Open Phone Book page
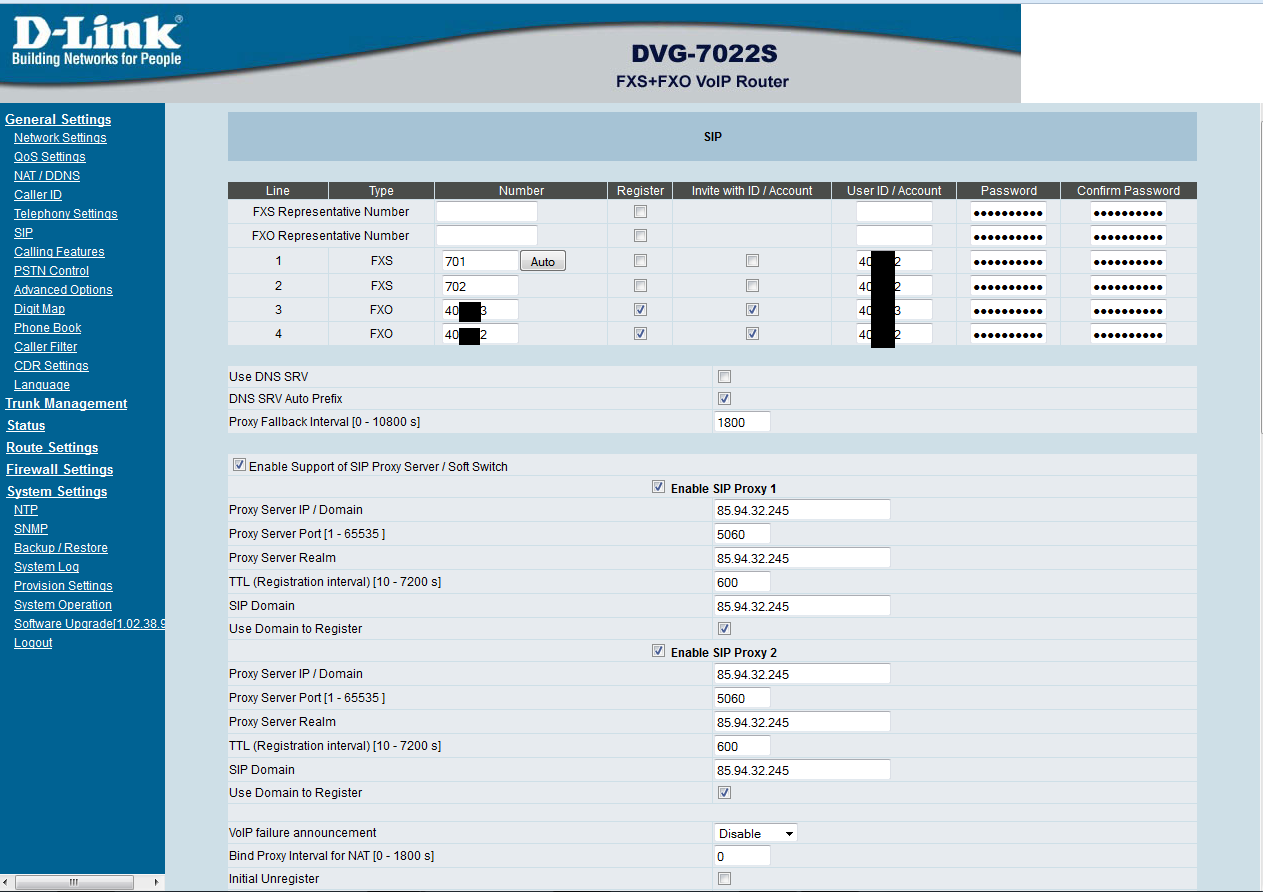 pos(47,328)
